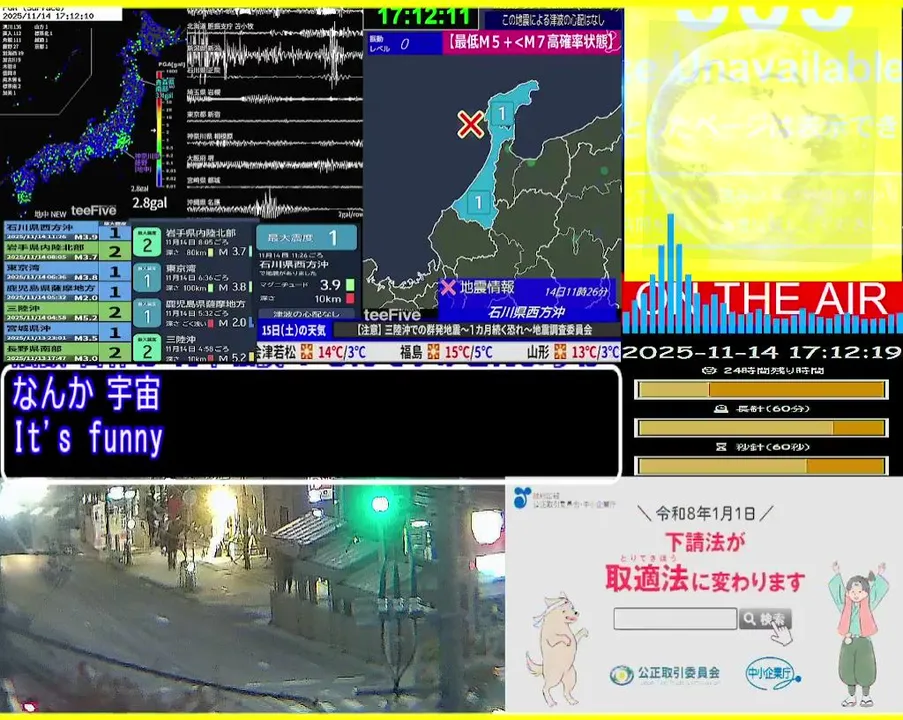
Task: Click the 14日11時26分 time in 地震情報 banner
Action: [576, 292]
